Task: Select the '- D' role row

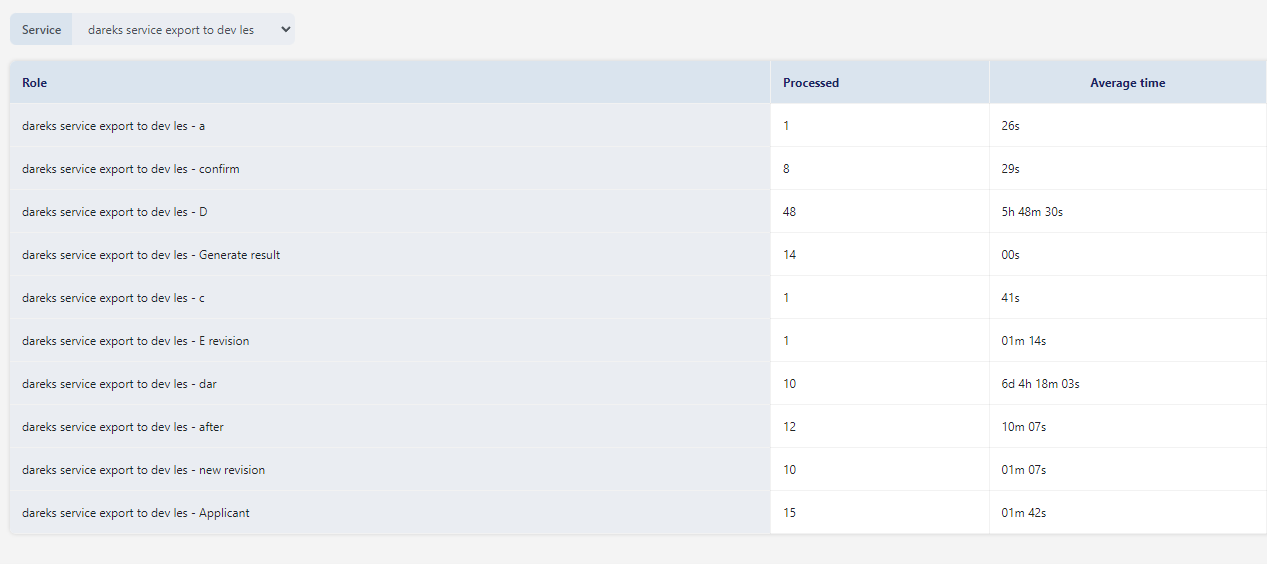Action: 638,212
